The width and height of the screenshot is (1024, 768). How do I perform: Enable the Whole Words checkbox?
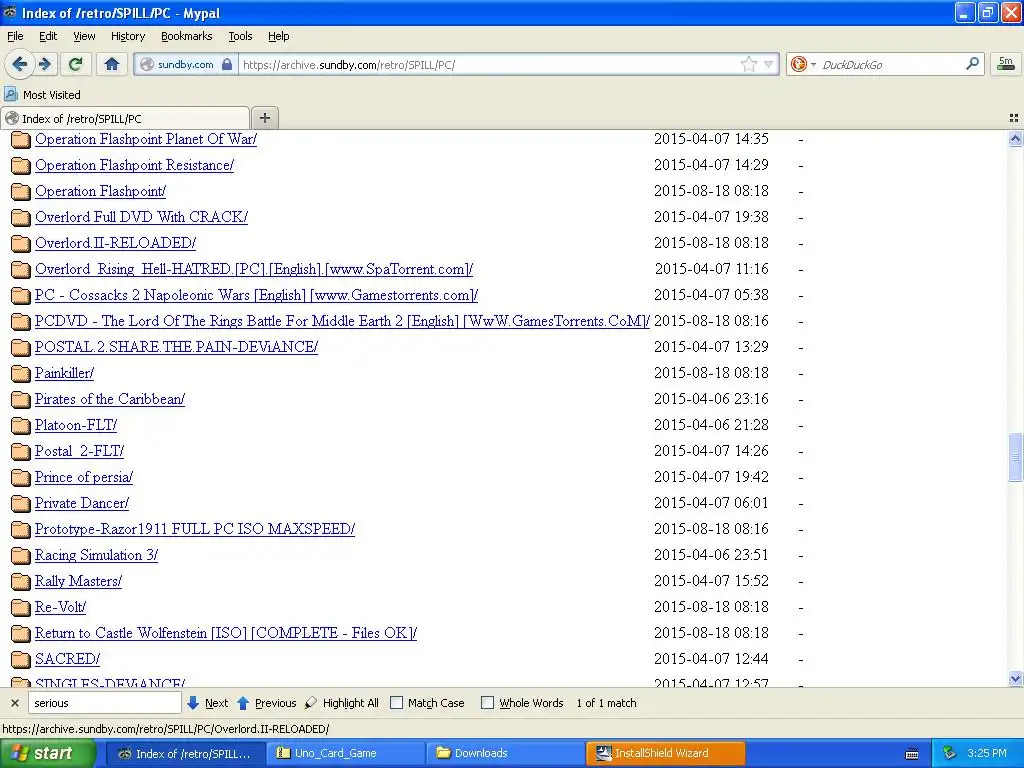(487, 703)
